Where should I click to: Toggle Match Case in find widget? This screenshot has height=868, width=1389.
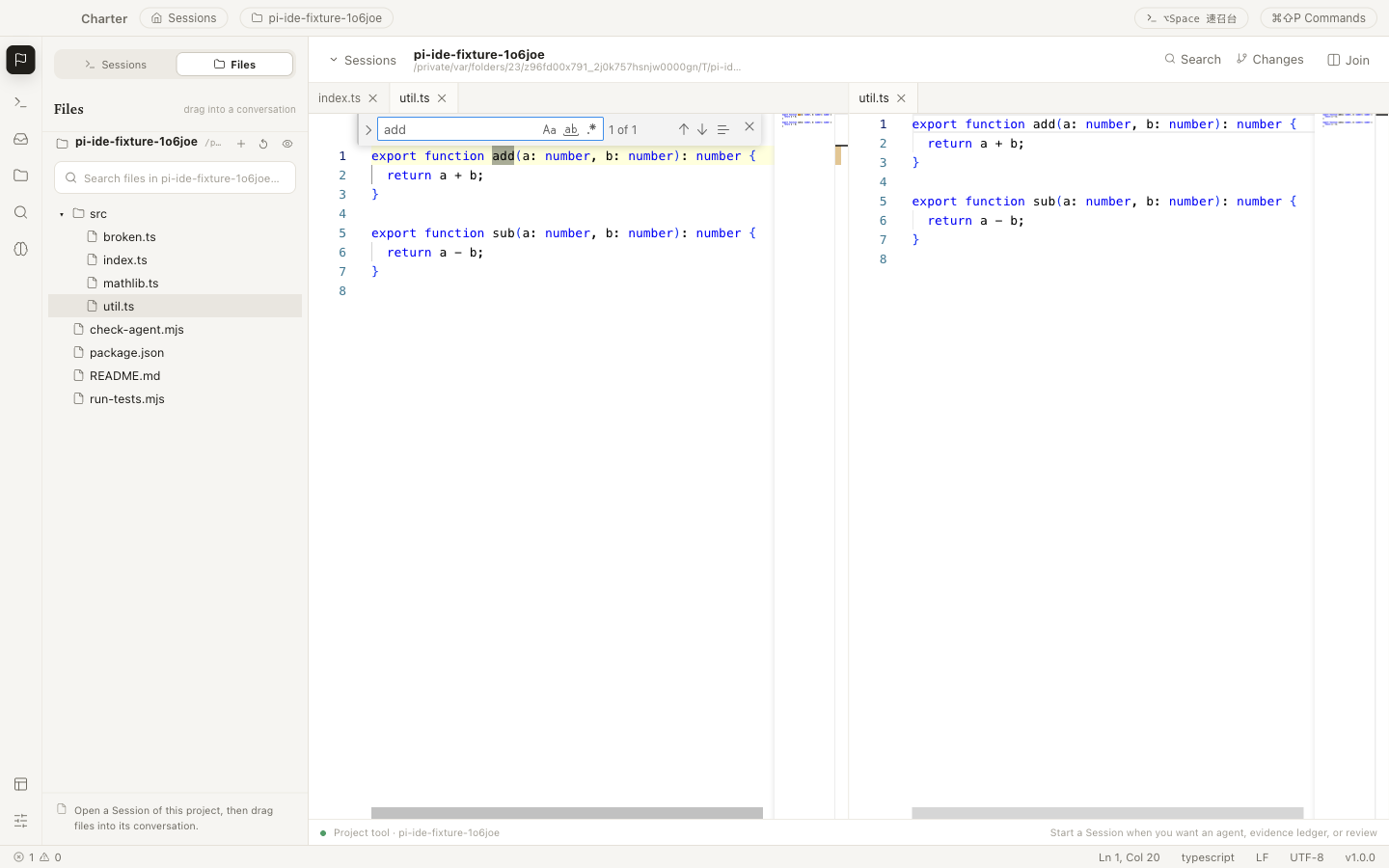point(549,129)
